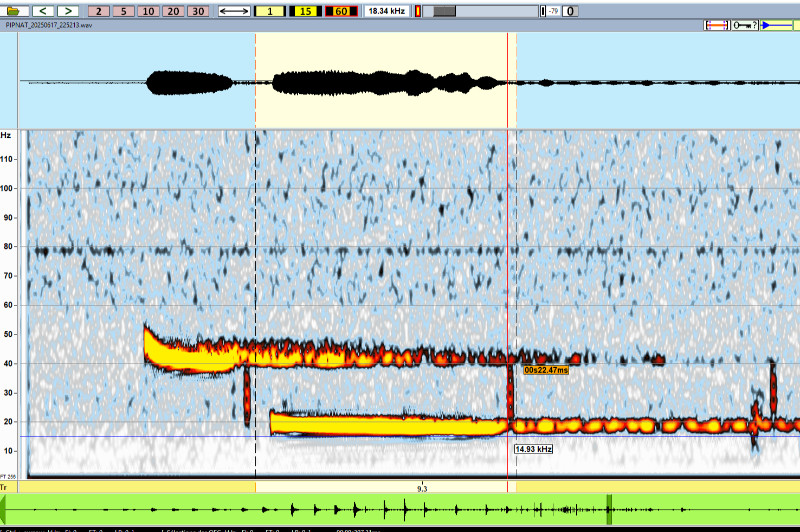Select zoom preset 10
This screenshot has height=532, width=800.
click(147, 11)
